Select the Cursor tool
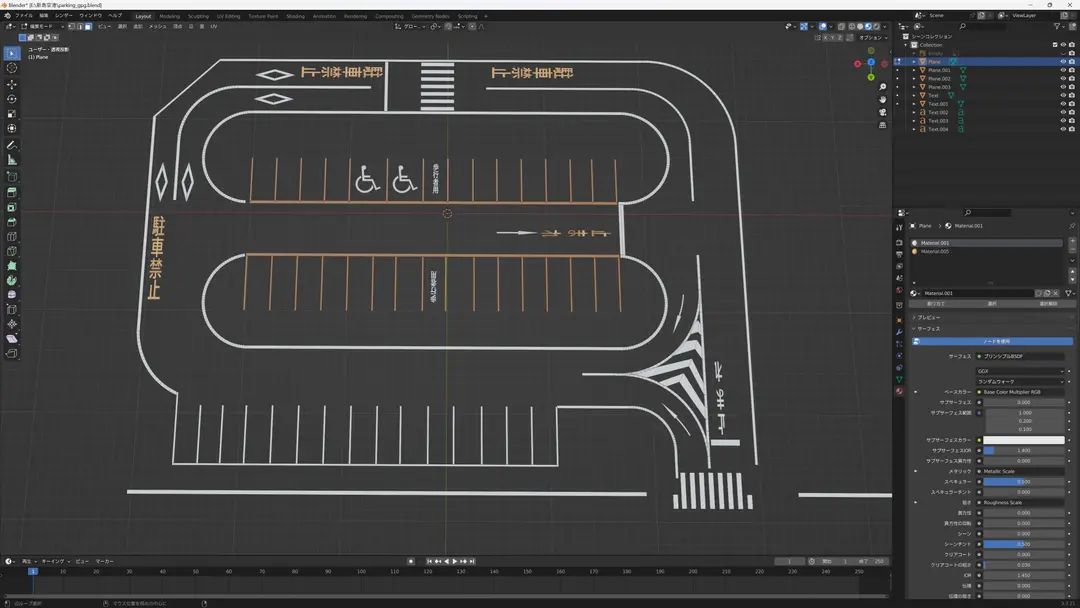The image size is (1080, 608). (x=12, y=67)
